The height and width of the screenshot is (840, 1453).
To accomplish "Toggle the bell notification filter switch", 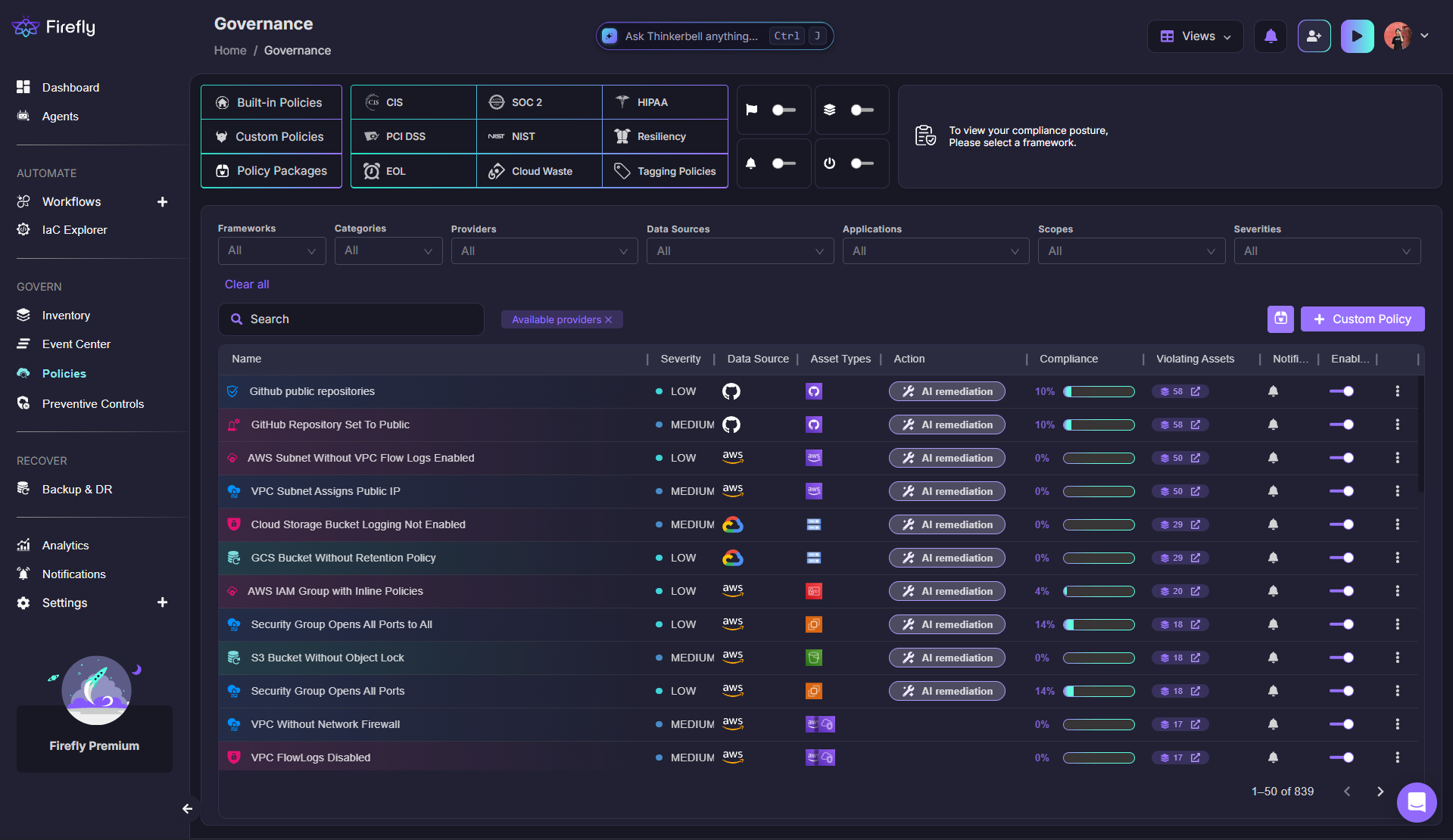I will [783, 163].
